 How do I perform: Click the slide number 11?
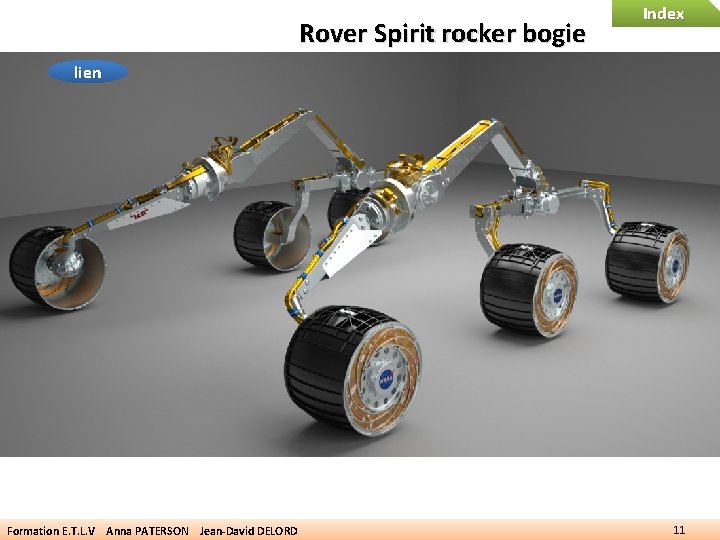point(679,529)
